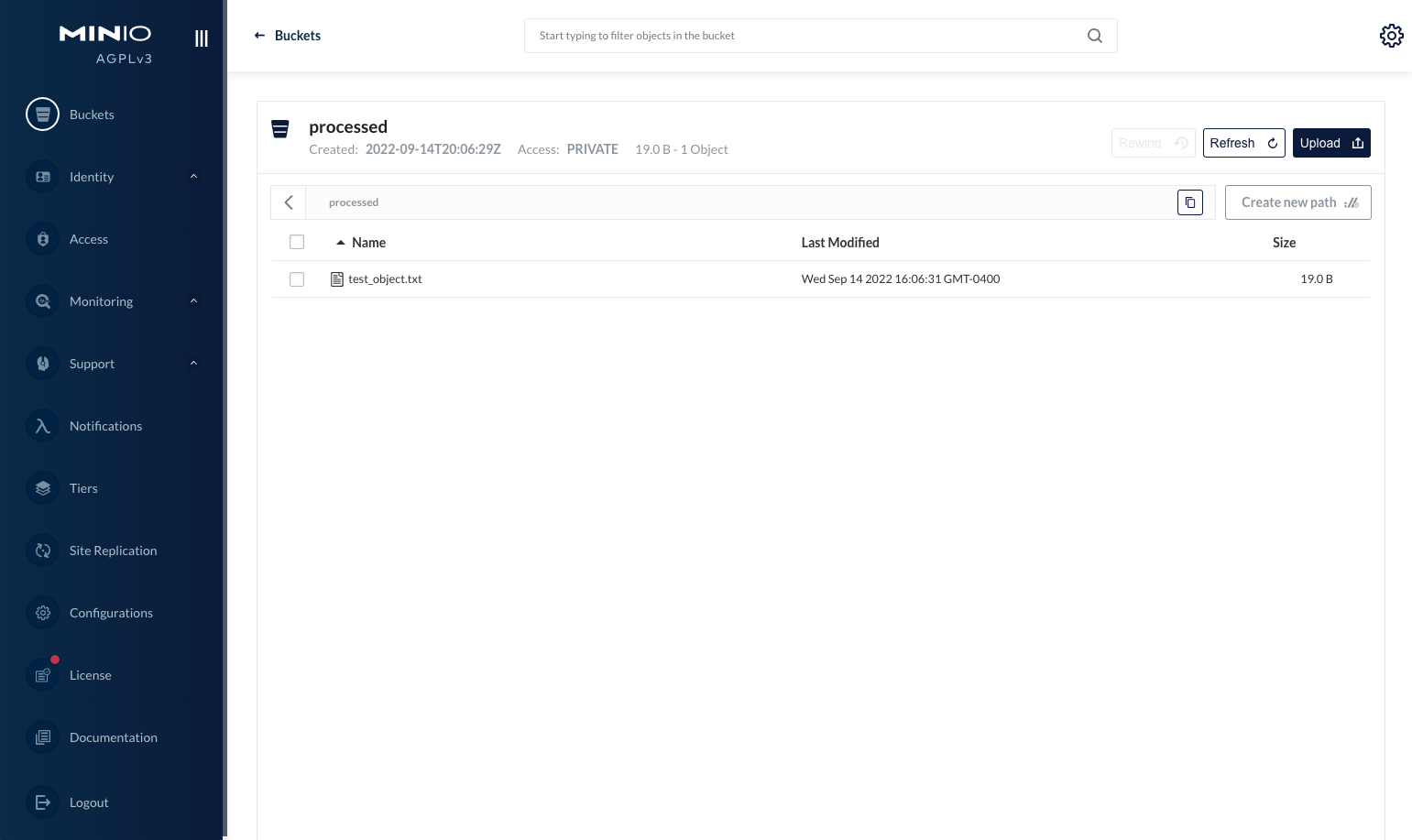
Task: Copy the bucket path with the copy icon
Action: 1189,202
